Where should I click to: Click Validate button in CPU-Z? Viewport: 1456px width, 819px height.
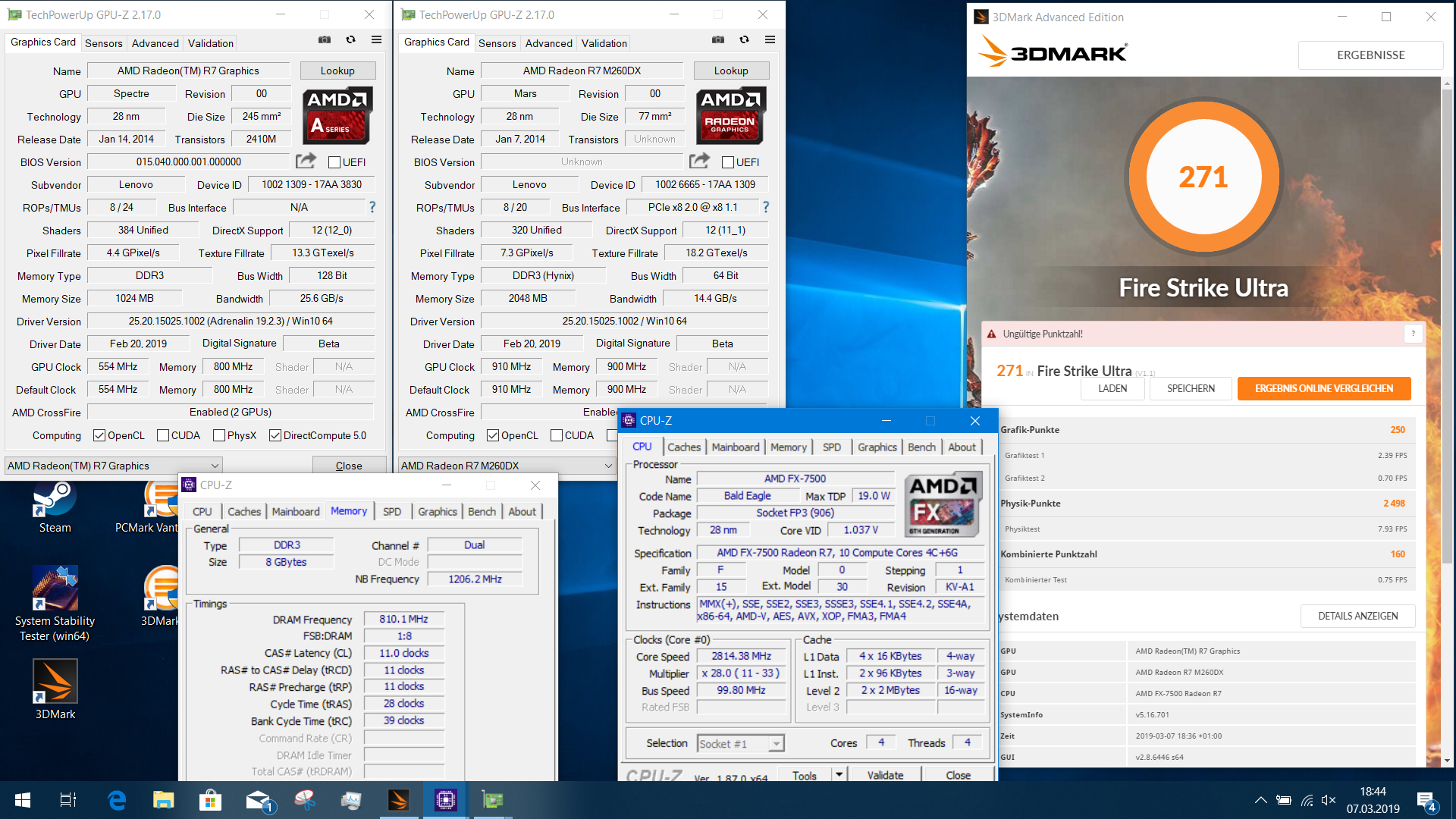pyautogui.click(x=885, y=775)
